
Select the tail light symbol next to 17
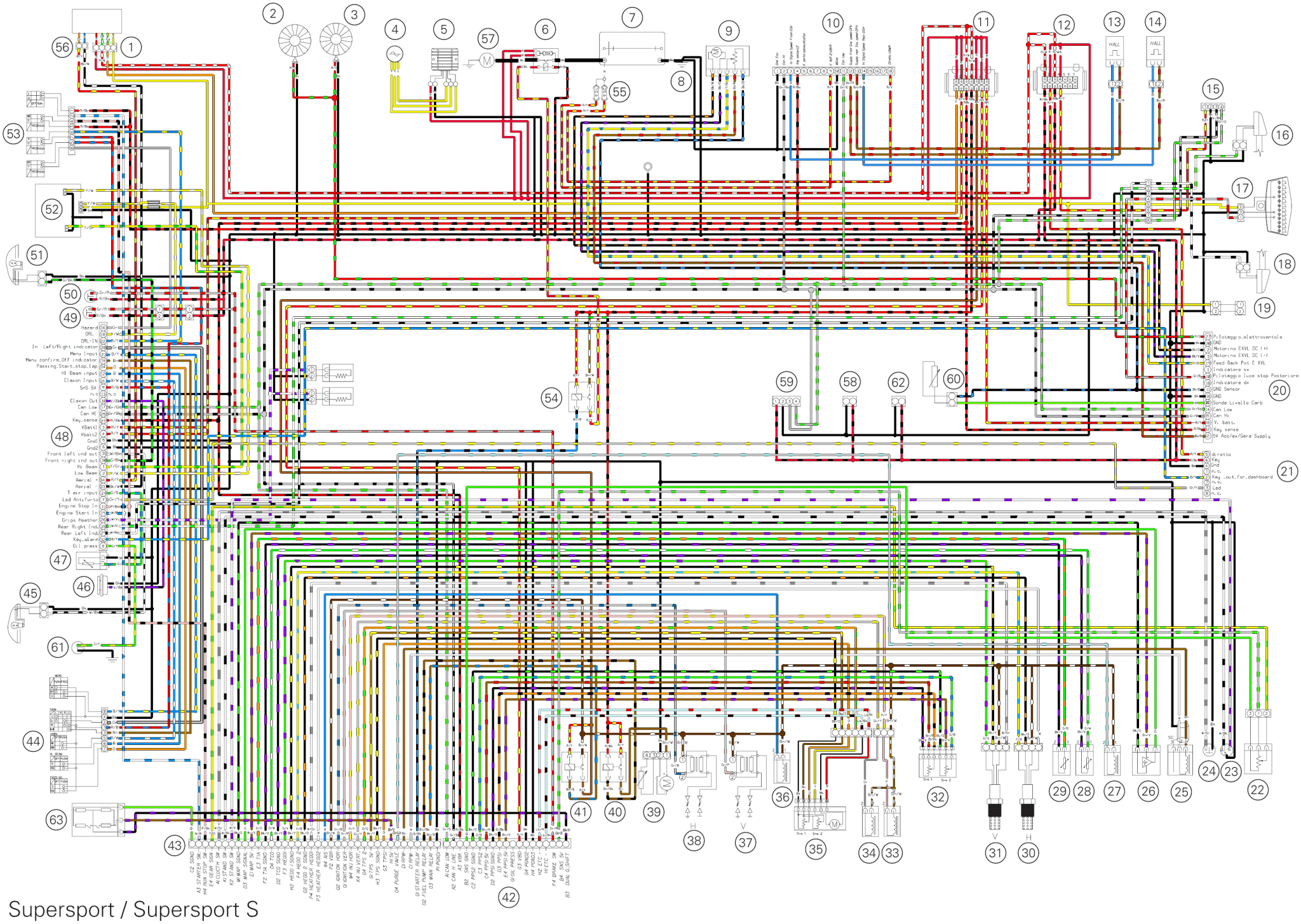tap(1277, 207)
